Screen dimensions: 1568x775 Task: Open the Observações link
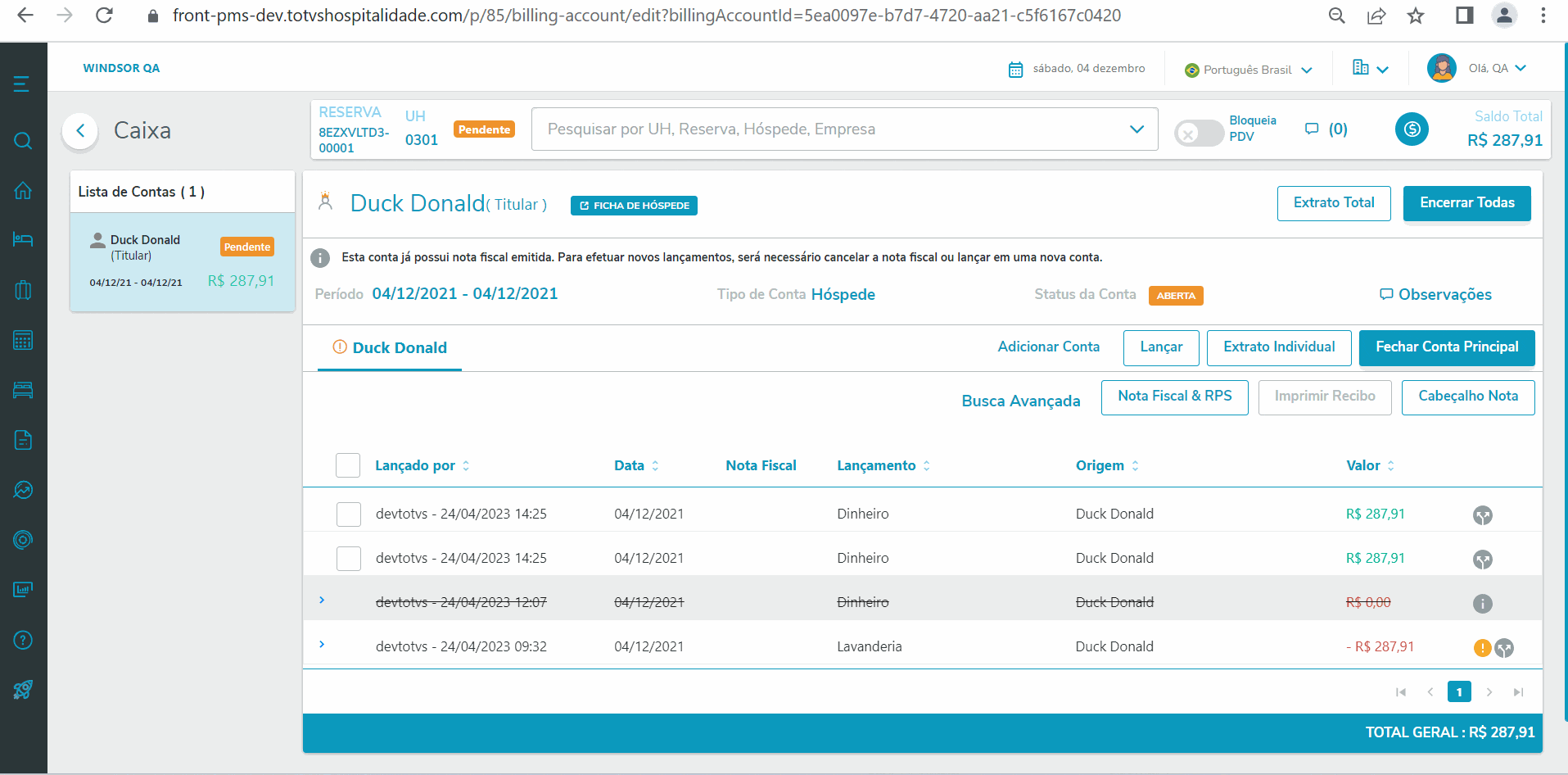(x=1435, y=294)
